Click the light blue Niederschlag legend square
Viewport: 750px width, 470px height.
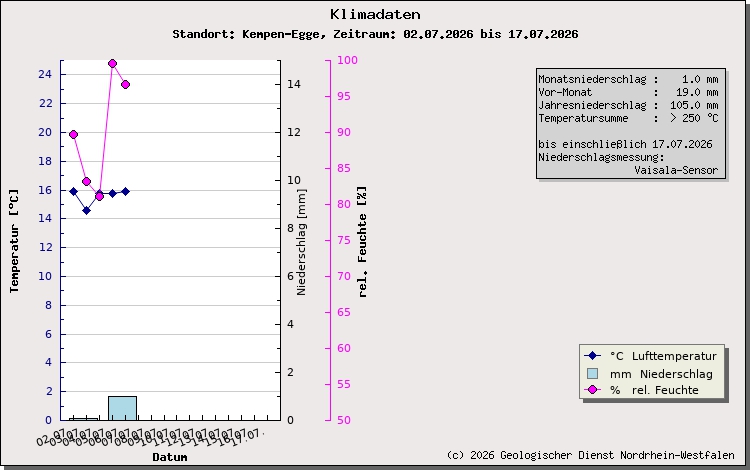tap(592, 373)
